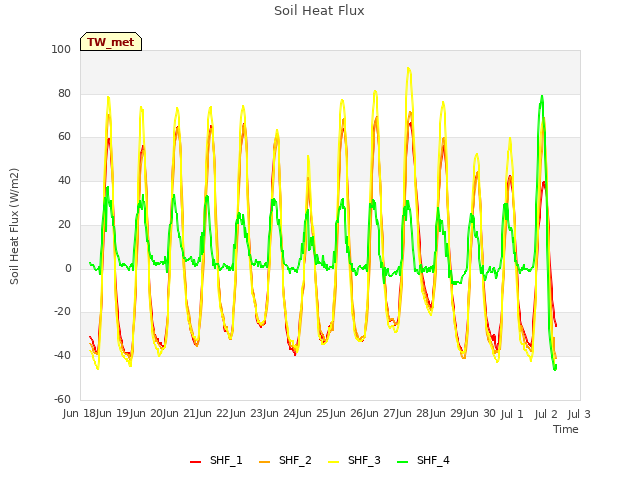Click the Jun 30 x-axis tick label
This screenshot has width=640, height=480.
480,414
